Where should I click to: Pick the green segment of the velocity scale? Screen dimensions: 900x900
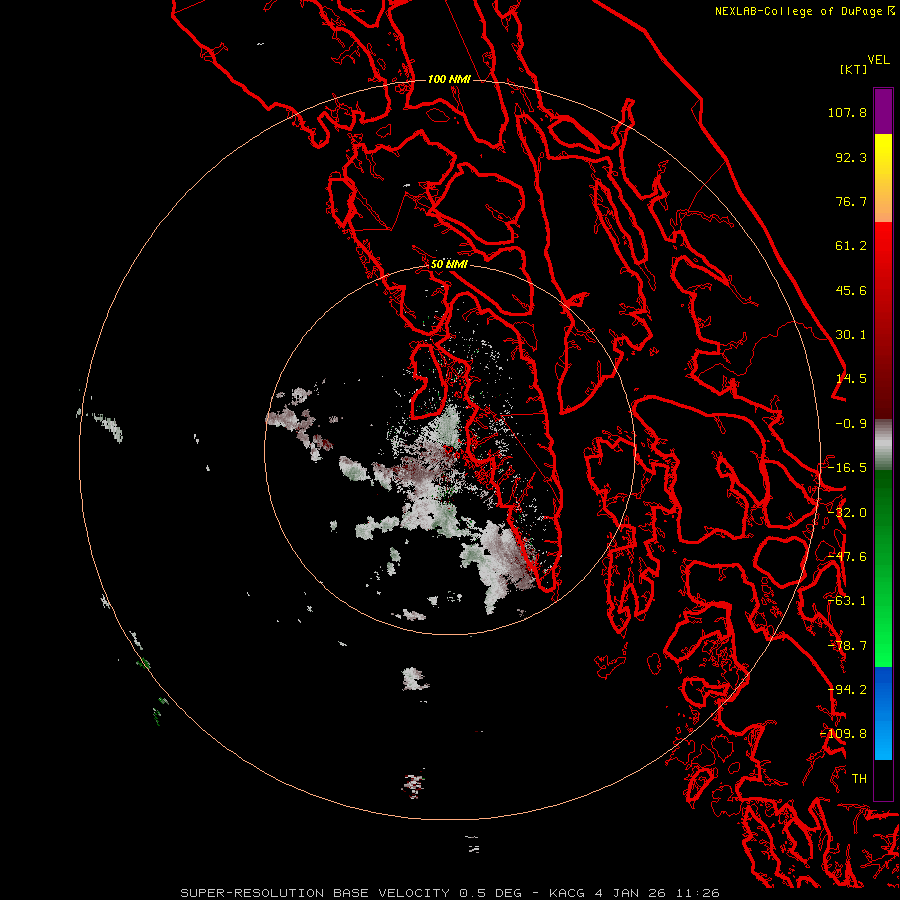coord(883,568)
